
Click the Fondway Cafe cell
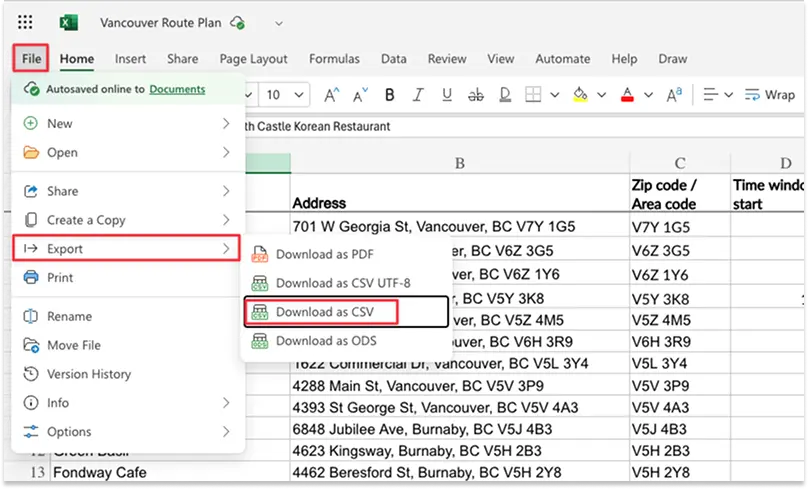coord(170,473)
